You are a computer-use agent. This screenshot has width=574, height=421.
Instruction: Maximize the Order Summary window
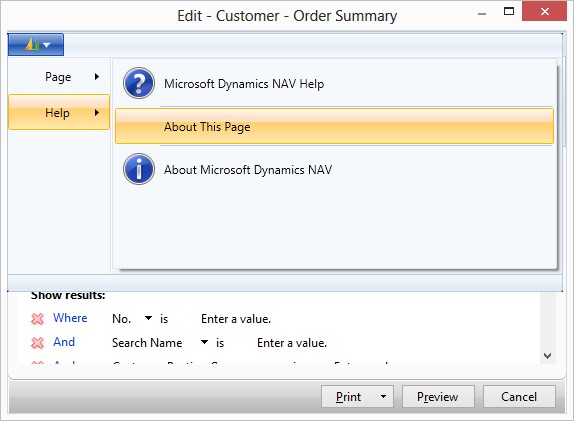click(x=509, y=12)
